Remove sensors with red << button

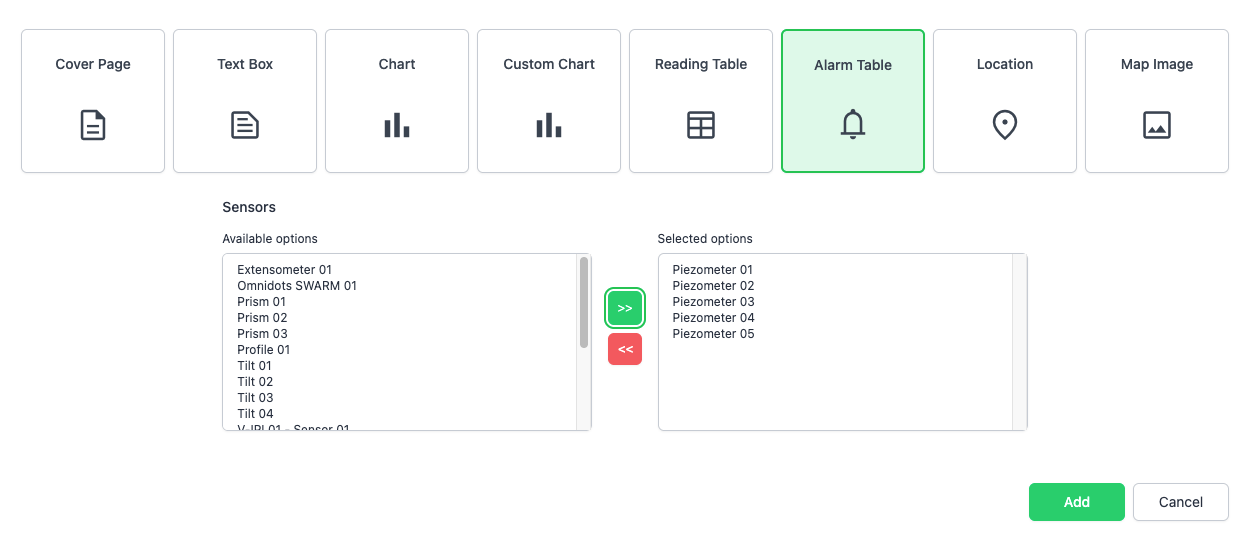(625, 349)
